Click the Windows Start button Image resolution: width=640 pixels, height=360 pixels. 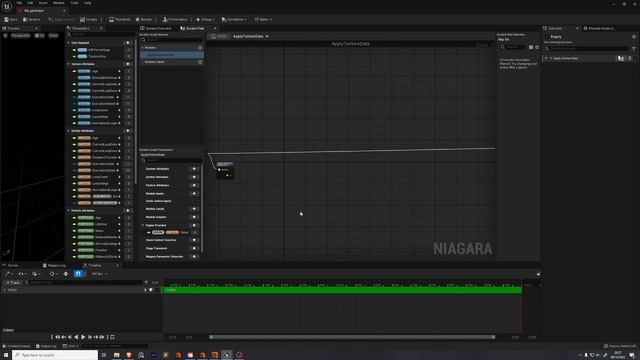(6, 355)
